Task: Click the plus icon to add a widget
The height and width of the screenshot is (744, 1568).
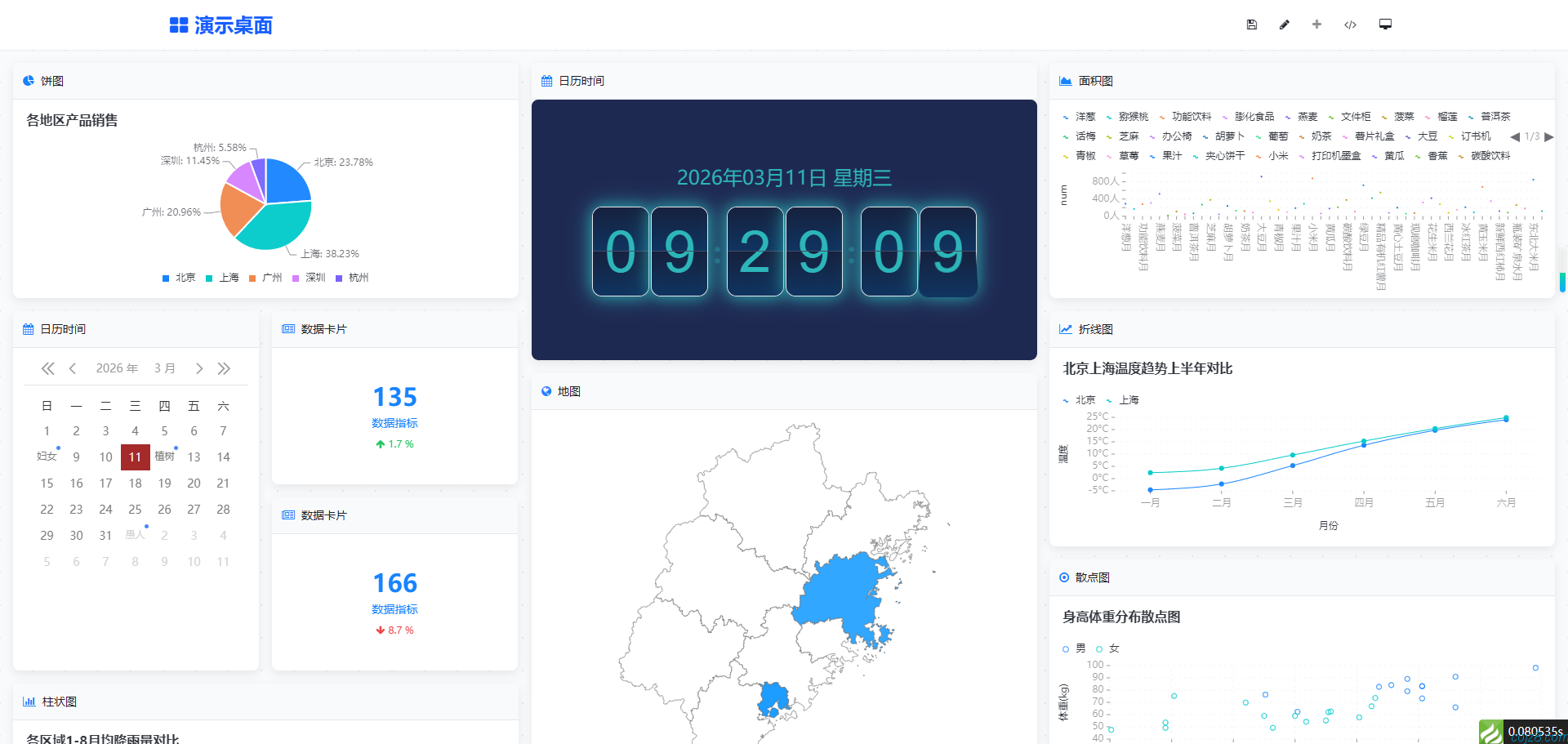Action: point(1316,25)
